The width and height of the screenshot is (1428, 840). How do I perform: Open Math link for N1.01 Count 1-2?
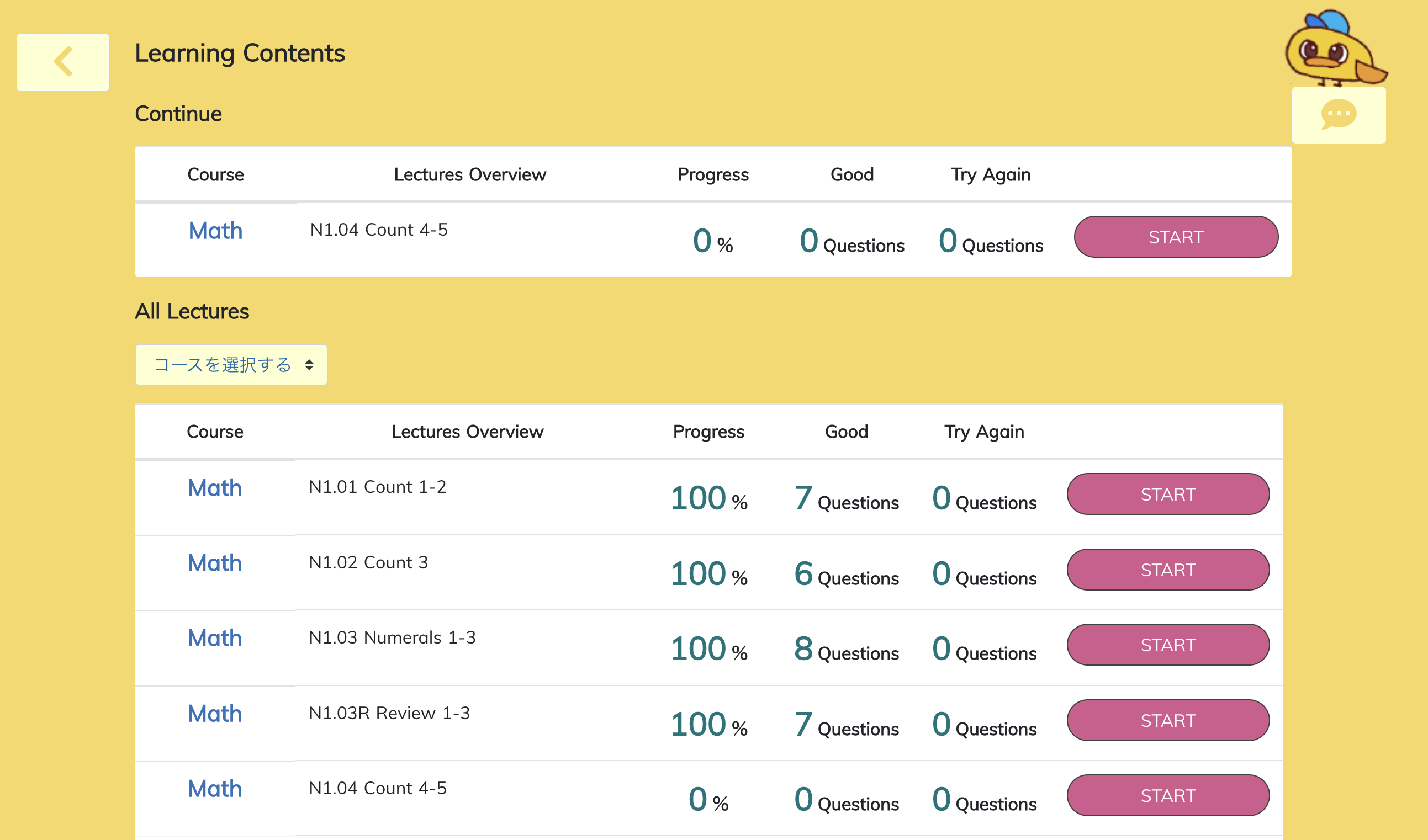[215, 488]
